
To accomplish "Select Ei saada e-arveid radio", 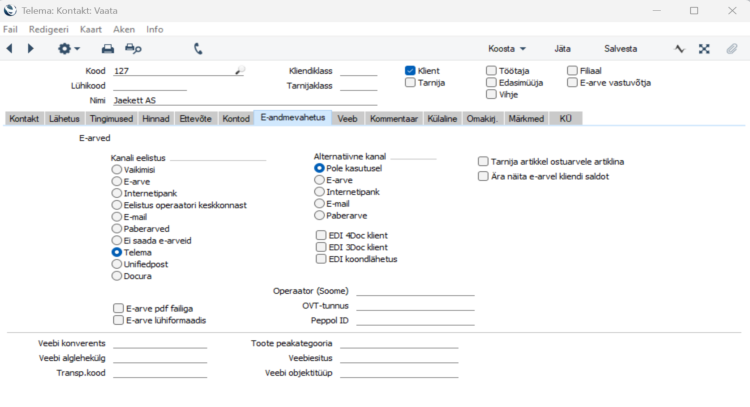I will [x=116, y=240].
